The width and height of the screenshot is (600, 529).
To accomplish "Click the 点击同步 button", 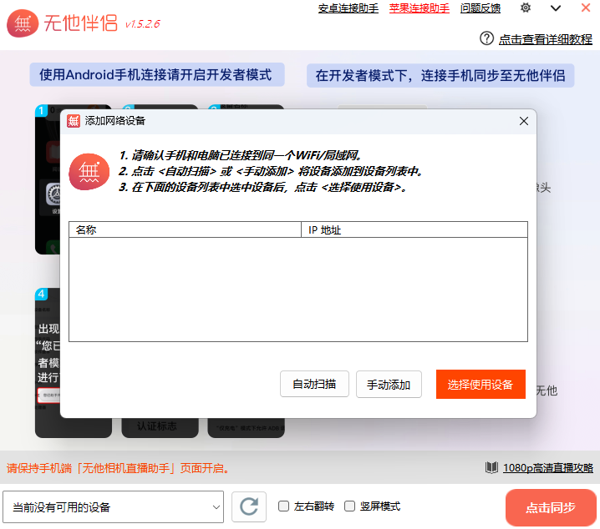I will coord(551,507).
